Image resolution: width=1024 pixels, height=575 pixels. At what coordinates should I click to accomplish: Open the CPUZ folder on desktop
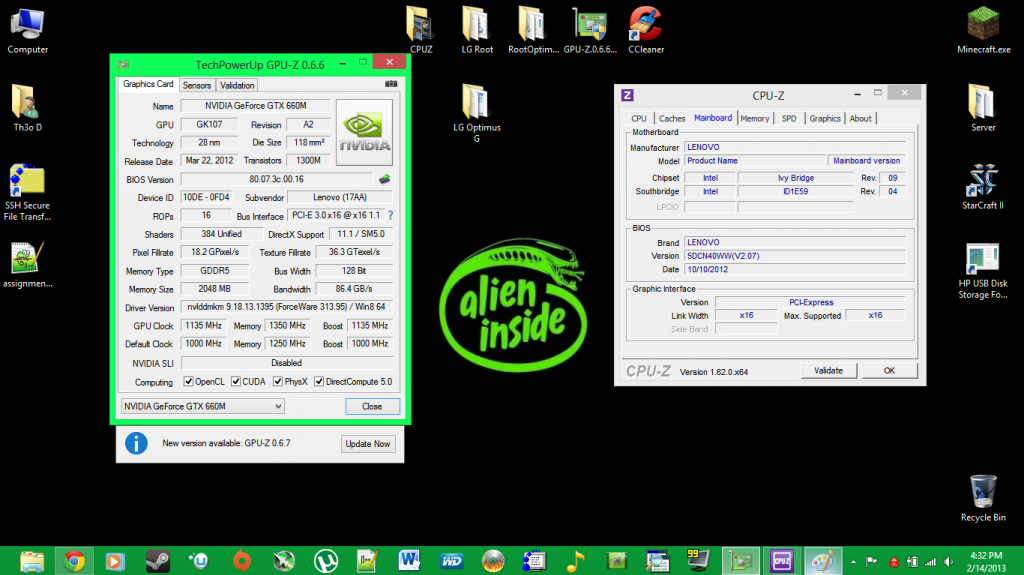(421, 31)
